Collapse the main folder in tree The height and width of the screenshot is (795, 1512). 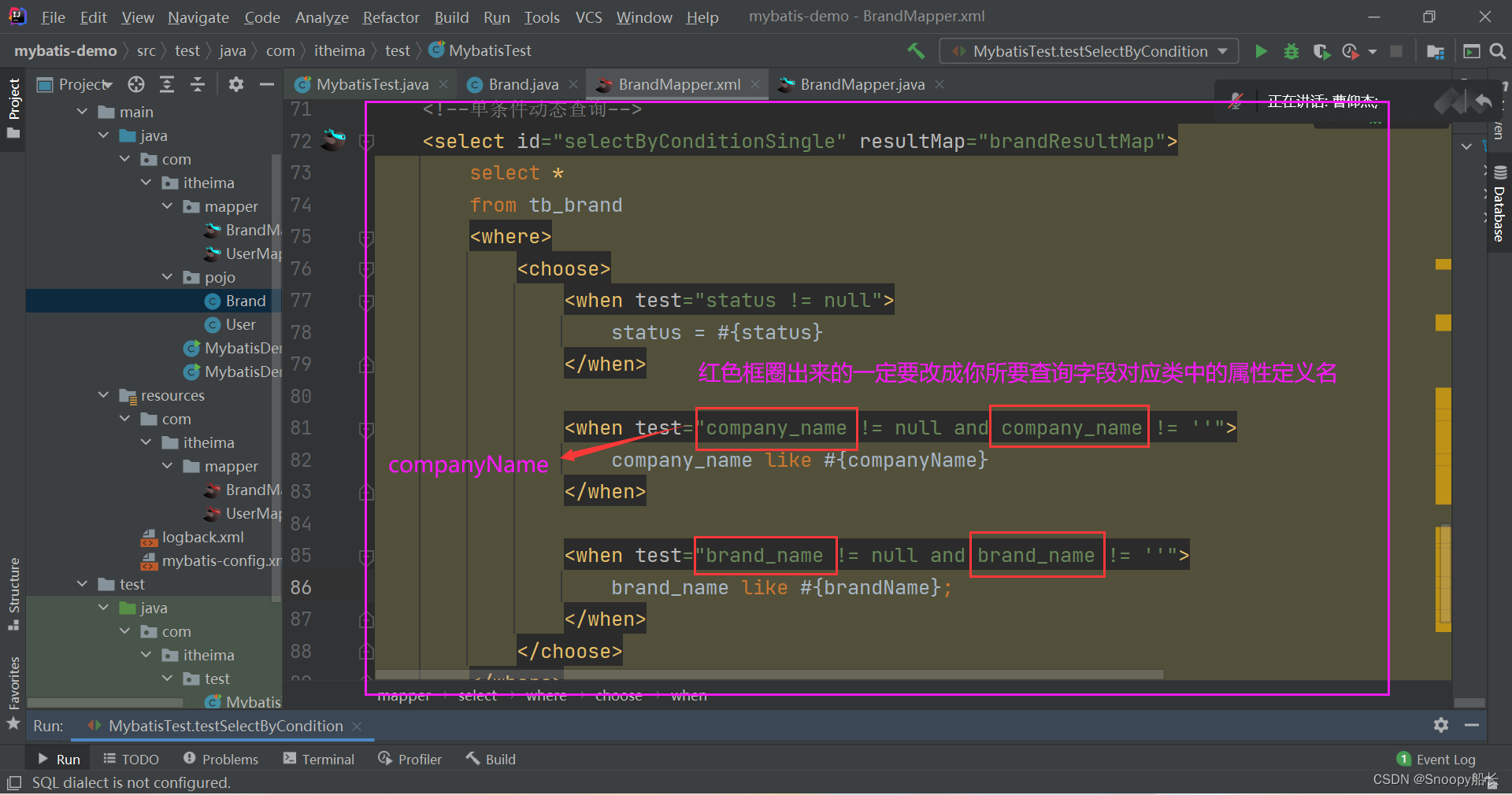click(x=83, y=112)
